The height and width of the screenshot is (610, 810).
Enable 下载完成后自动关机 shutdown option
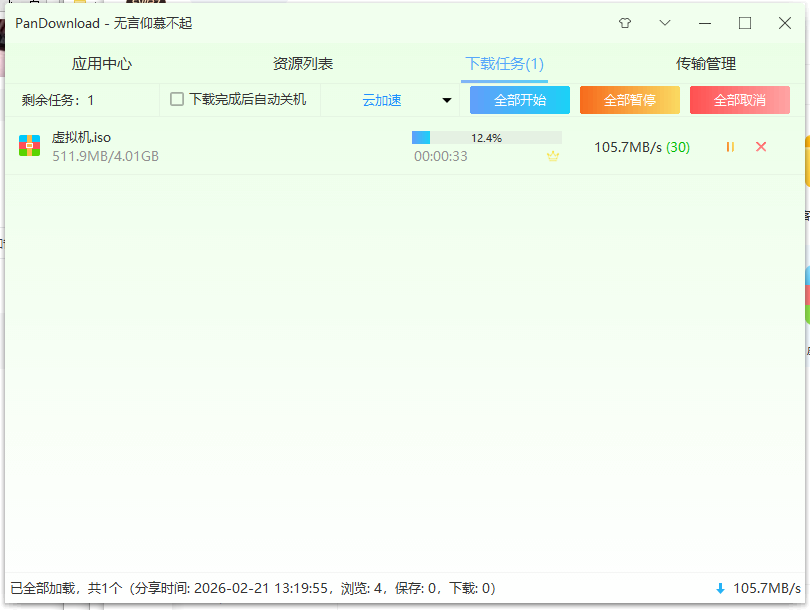[175, 99]
